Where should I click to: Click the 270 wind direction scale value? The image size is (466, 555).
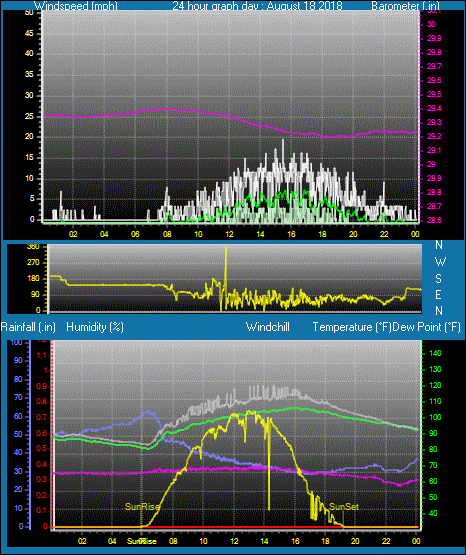(34, 263)
